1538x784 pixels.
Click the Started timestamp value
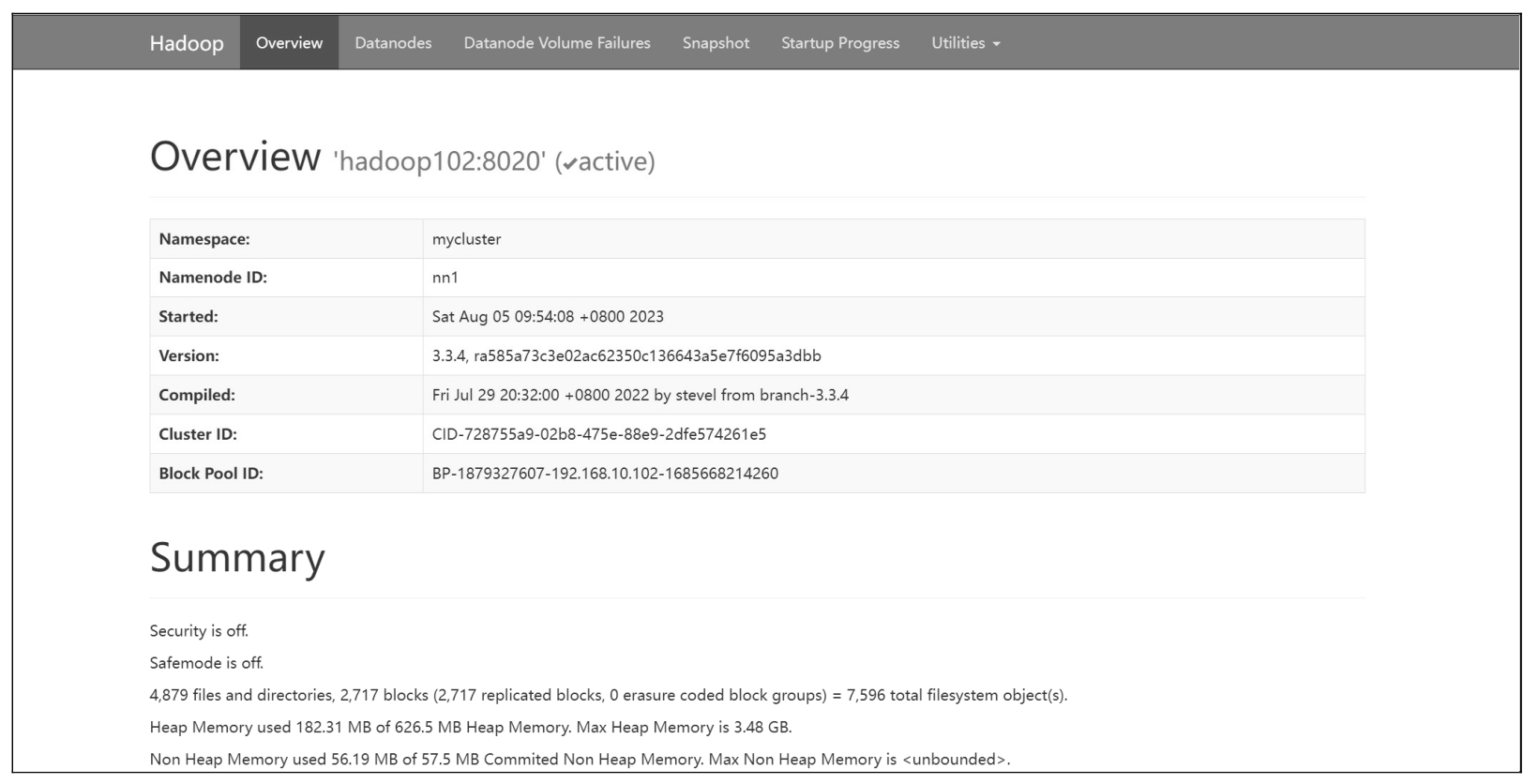click(548, 317)
